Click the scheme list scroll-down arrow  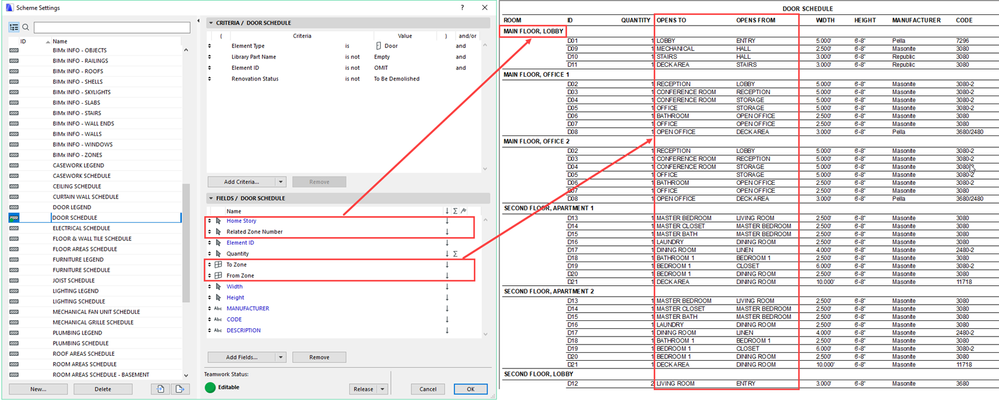click(186, 376)
